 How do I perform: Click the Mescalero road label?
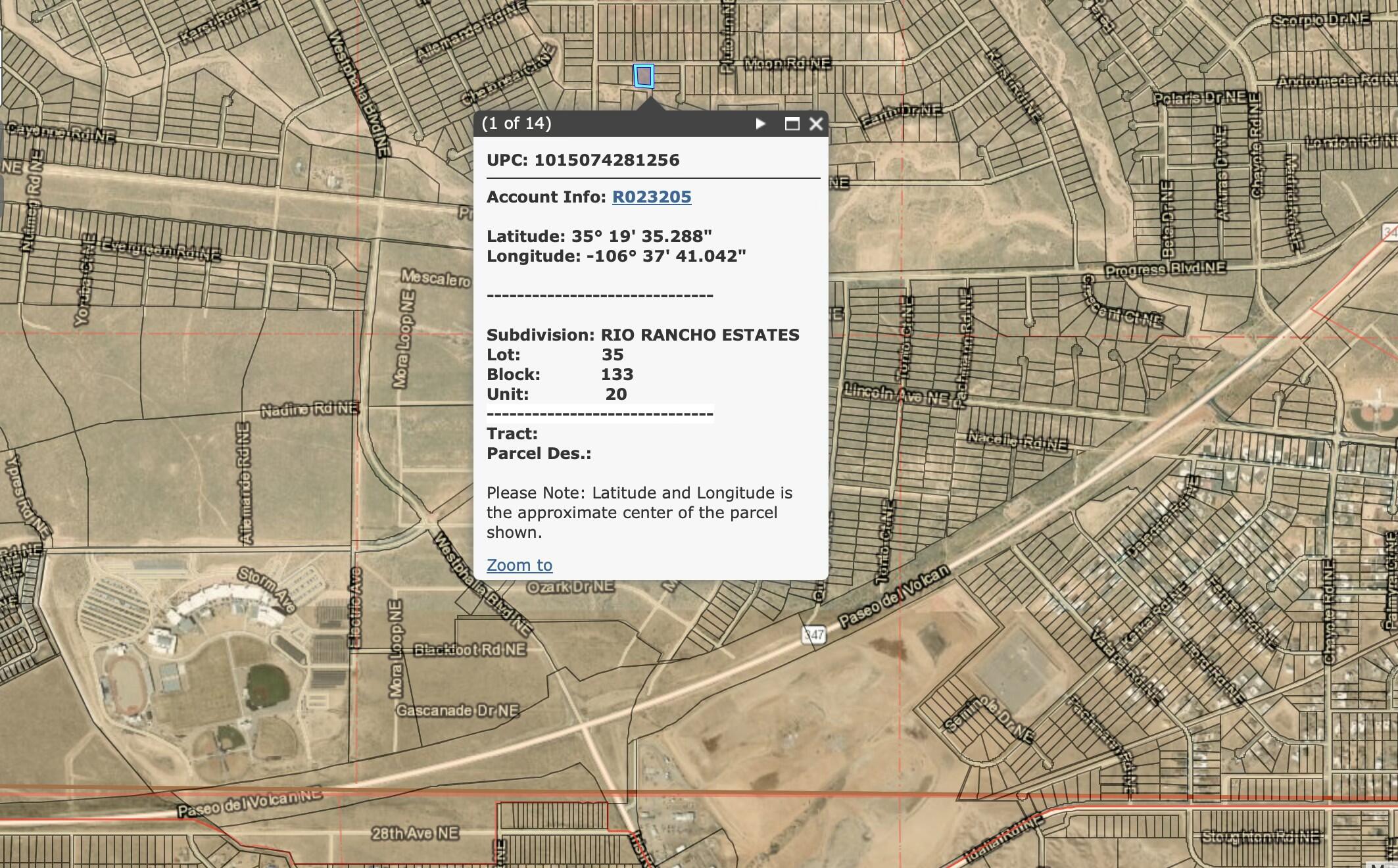pyautogui.click(x=436, y=278)
